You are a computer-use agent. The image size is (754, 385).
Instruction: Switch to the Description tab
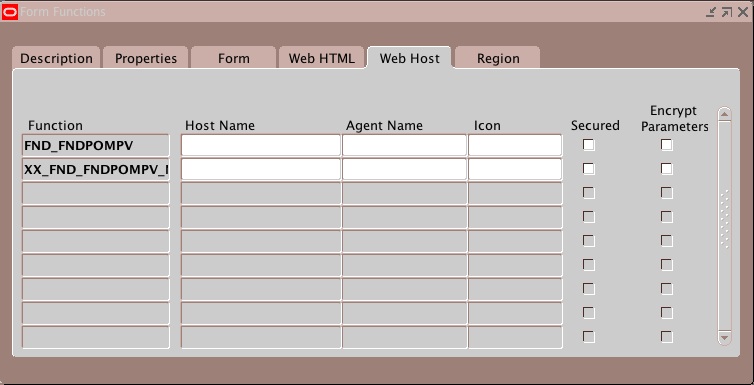[x=56, y=58]
